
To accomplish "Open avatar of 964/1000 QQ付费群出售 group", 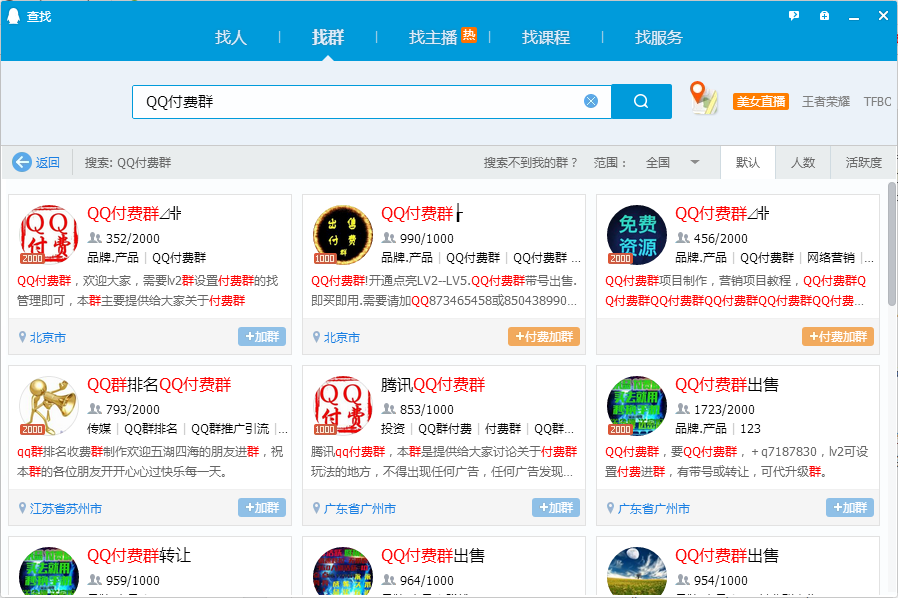I will pyautogui.click(x=342, y=572).
